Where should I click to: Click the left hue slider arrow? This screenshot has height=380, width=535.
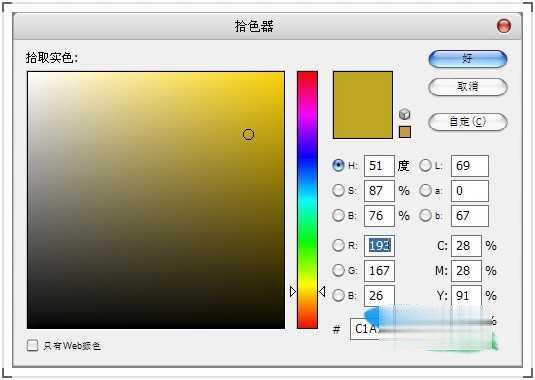293,292
